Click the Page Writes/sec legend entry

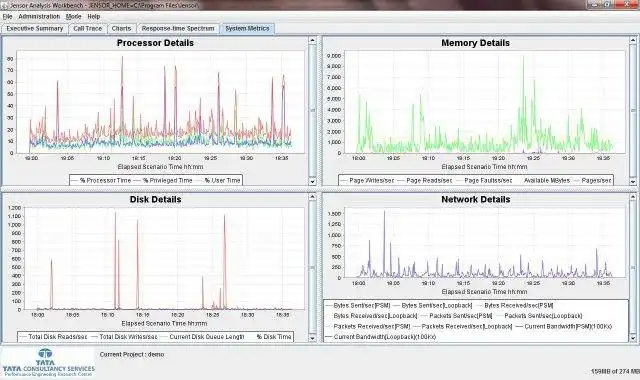367,180
